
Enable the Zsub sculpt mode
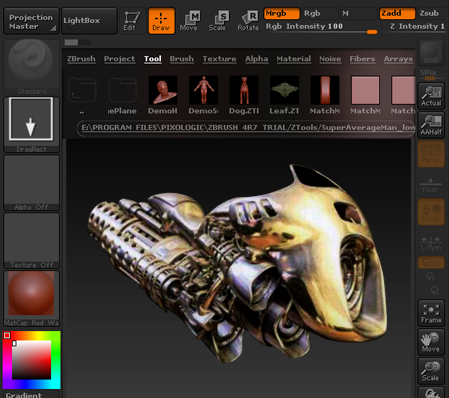[431, 13]
